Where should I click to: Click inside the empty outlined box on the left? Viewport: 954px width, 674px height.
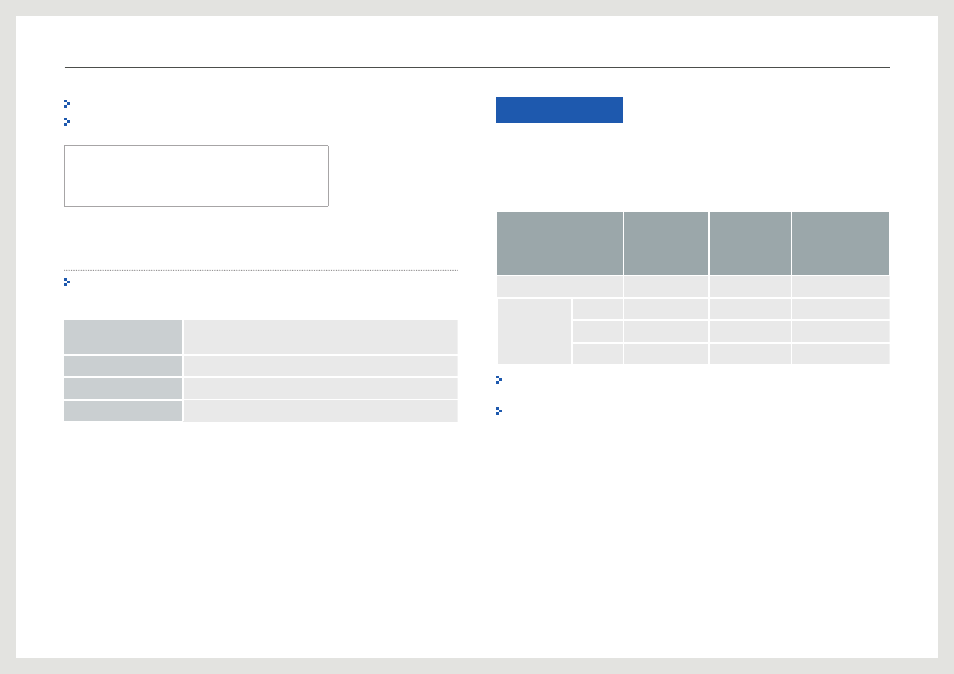tap(197, 176)
